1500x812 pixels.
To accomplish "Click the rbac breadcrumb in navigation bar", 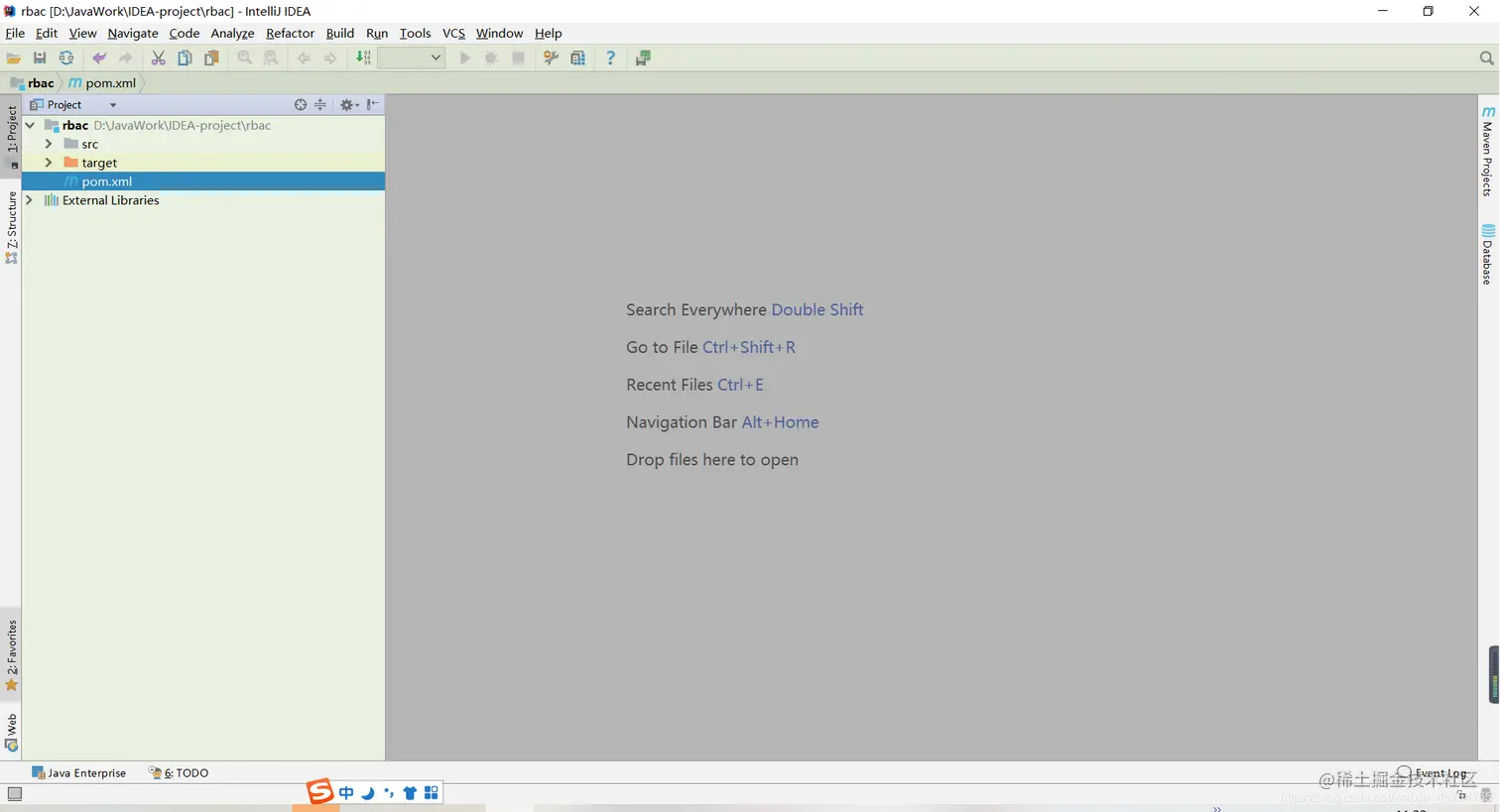I will [x=32, y=83].
